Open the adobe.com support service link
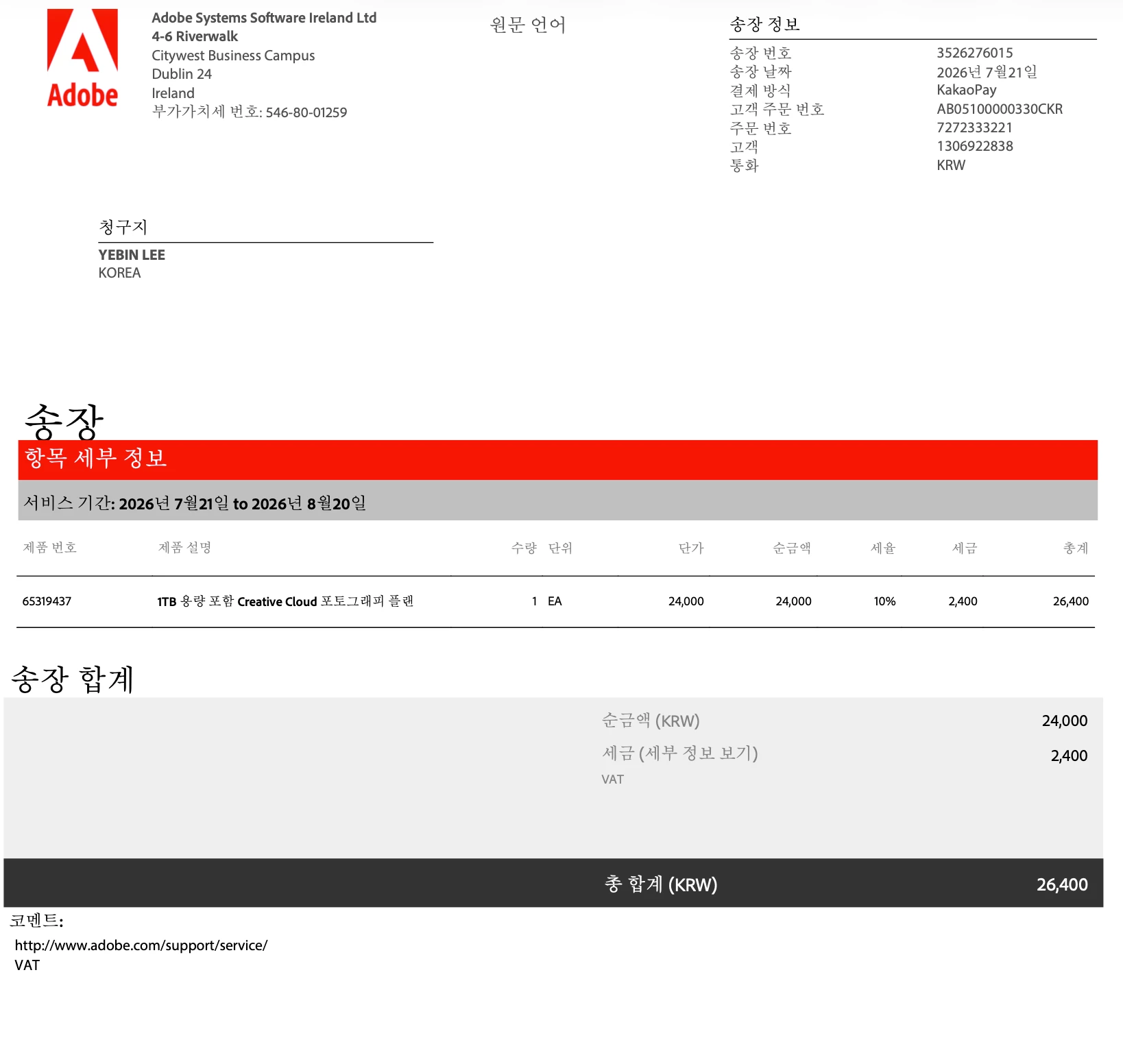This screenshot has height=1064, width=1123. coord(141,945)
